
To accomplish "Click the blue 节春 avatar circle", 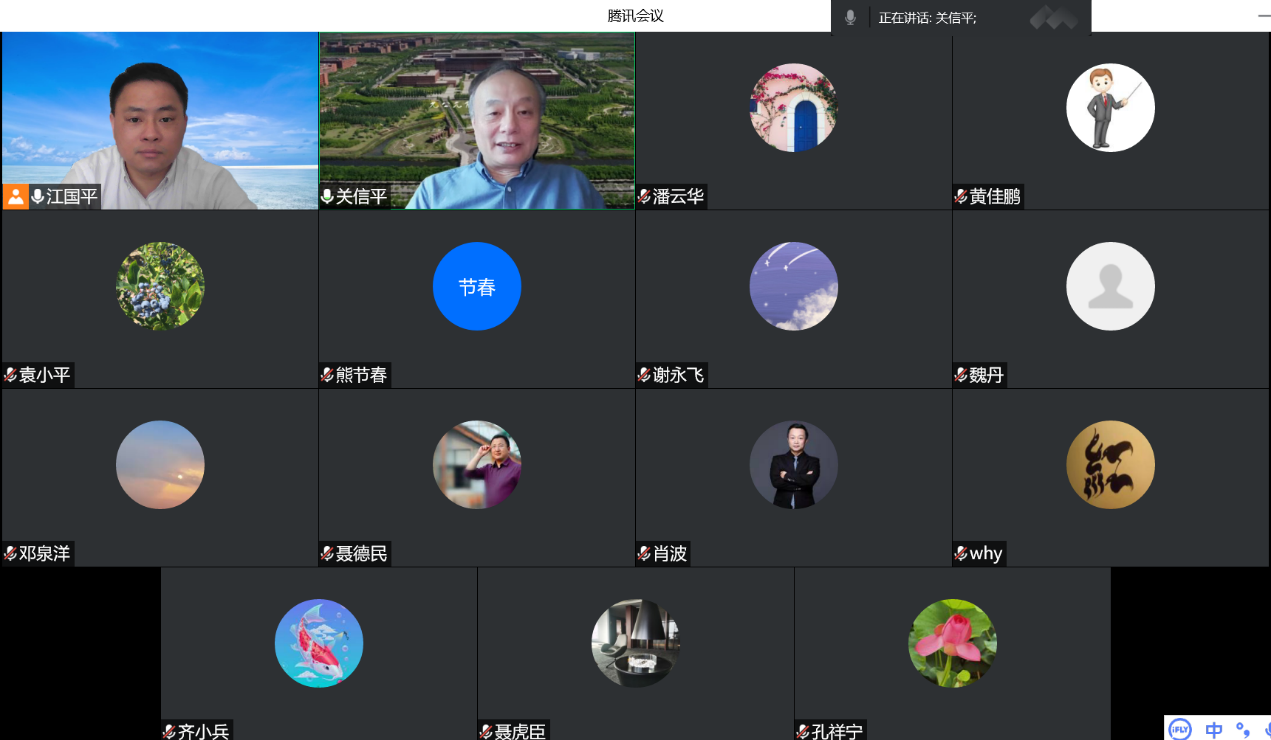I will [x=477, y=286].
